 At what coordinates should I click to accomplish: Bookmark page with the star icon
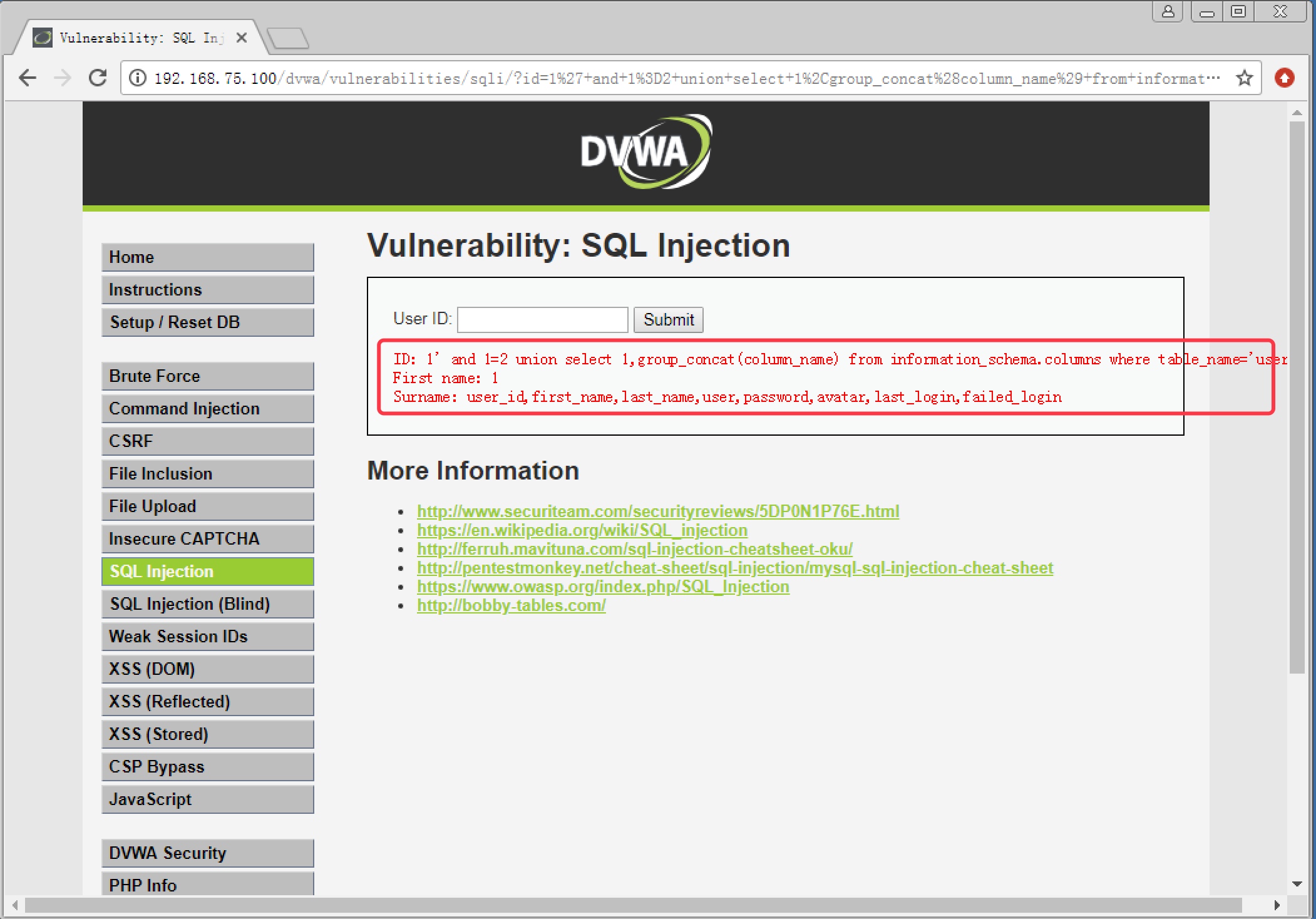pos(1244,78)
